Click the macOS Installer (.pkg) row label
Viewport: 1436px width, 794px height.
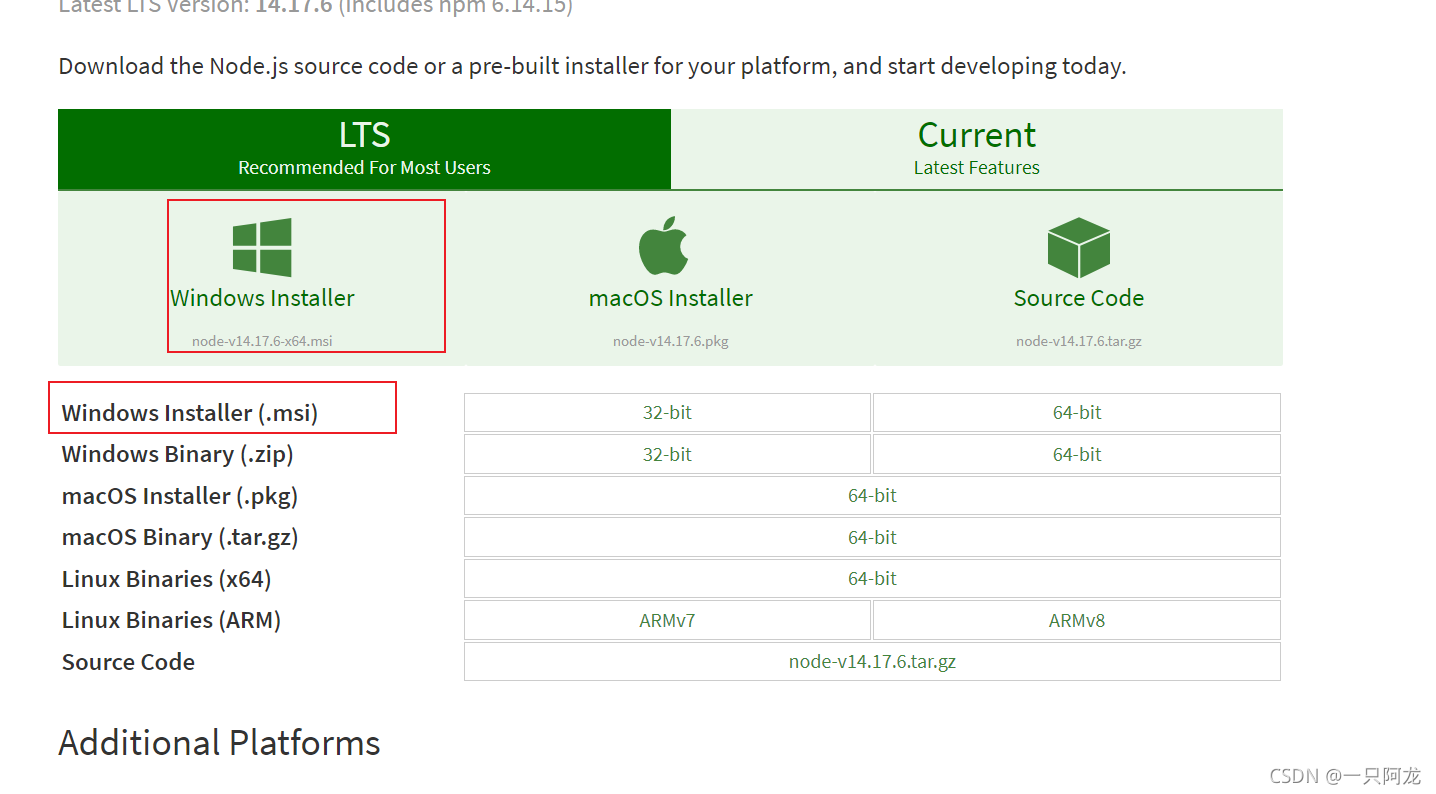click(180, 496)
